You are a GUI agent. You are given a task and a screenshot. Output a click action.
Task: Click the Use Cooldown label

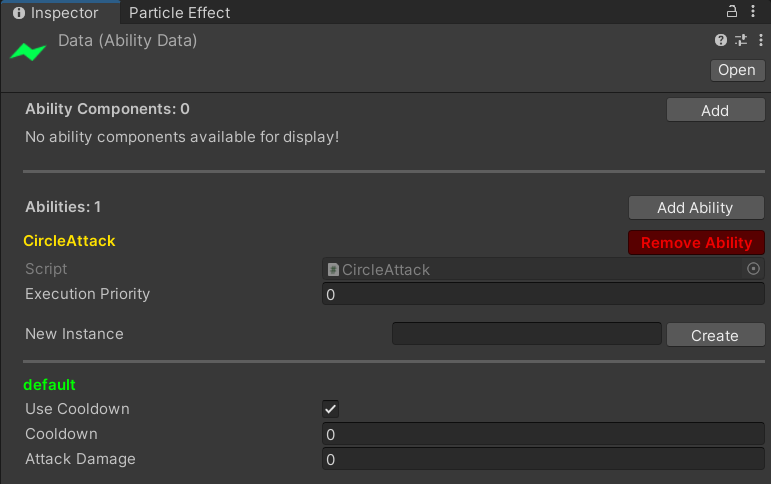tap(77, 409)
